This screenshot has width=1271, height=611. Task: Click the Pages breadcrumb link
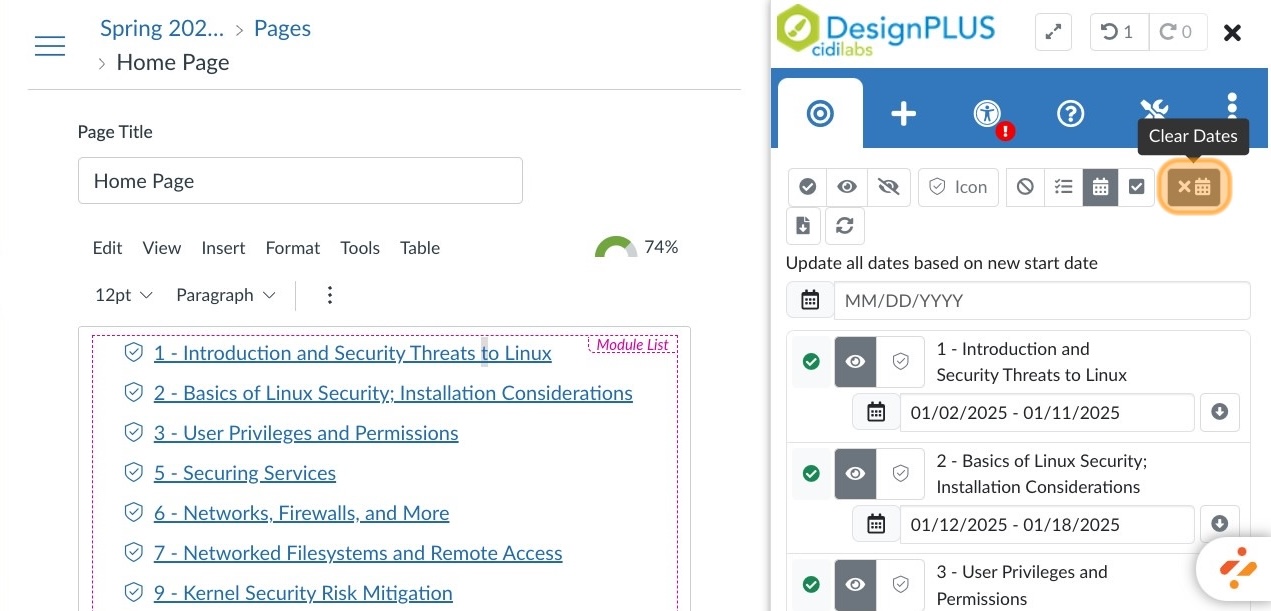coord(282,29)
